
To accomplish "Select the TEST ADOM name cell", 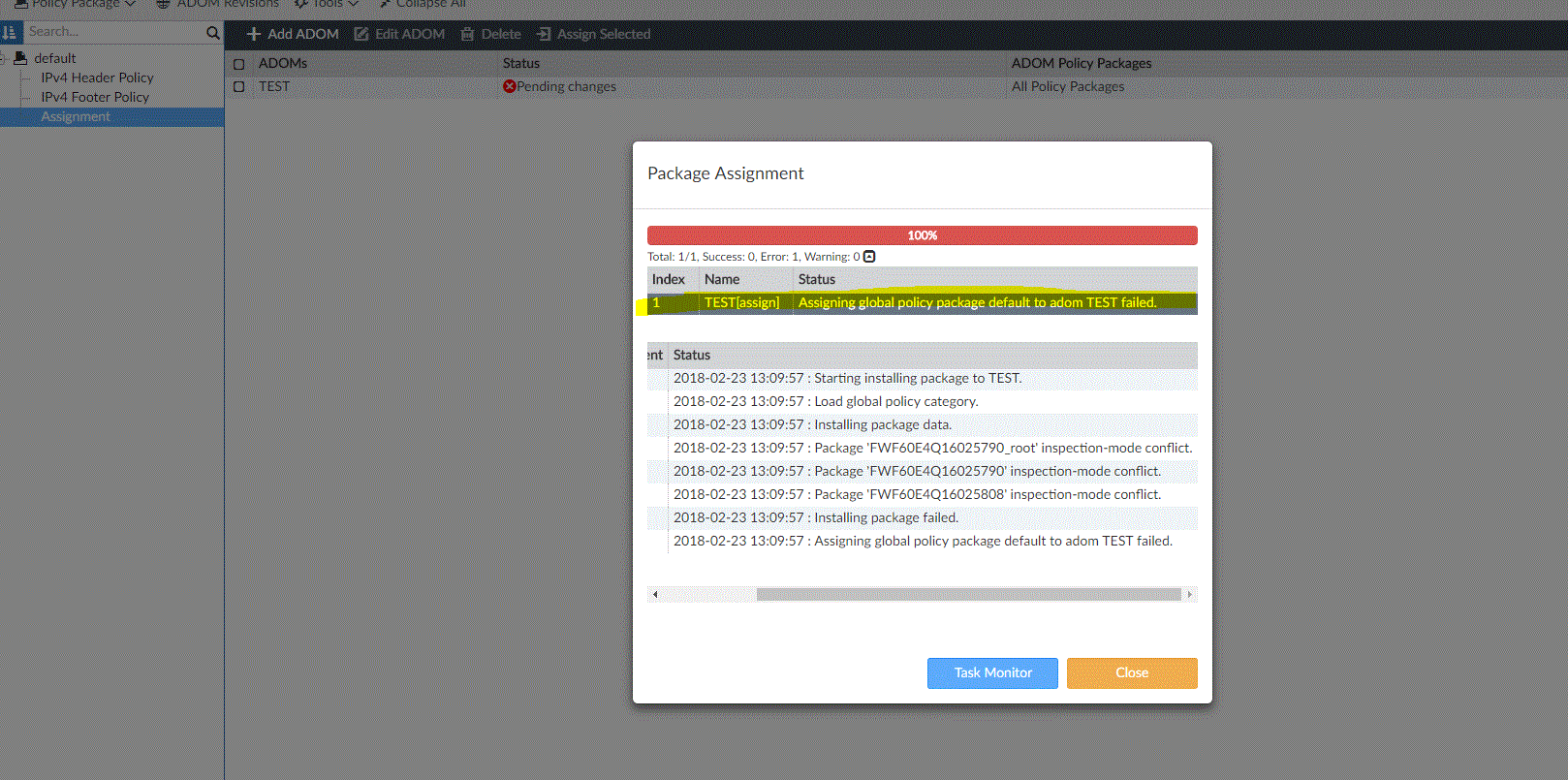I will 274,86.
